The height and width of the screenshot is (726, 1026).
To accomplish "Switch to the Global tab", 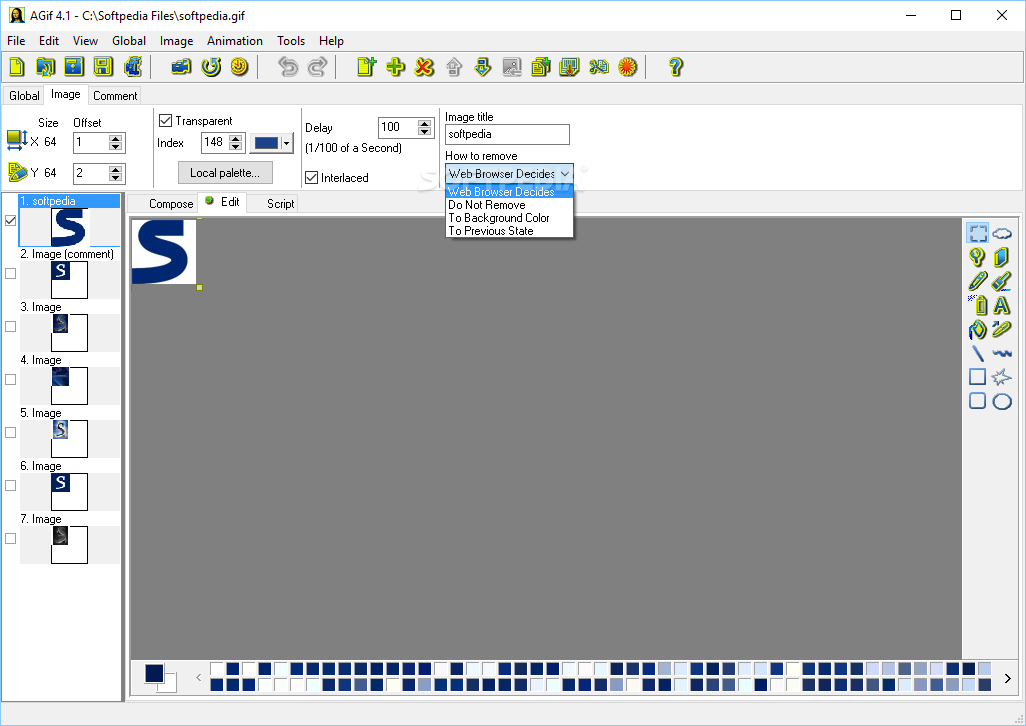I will point(24,95).
